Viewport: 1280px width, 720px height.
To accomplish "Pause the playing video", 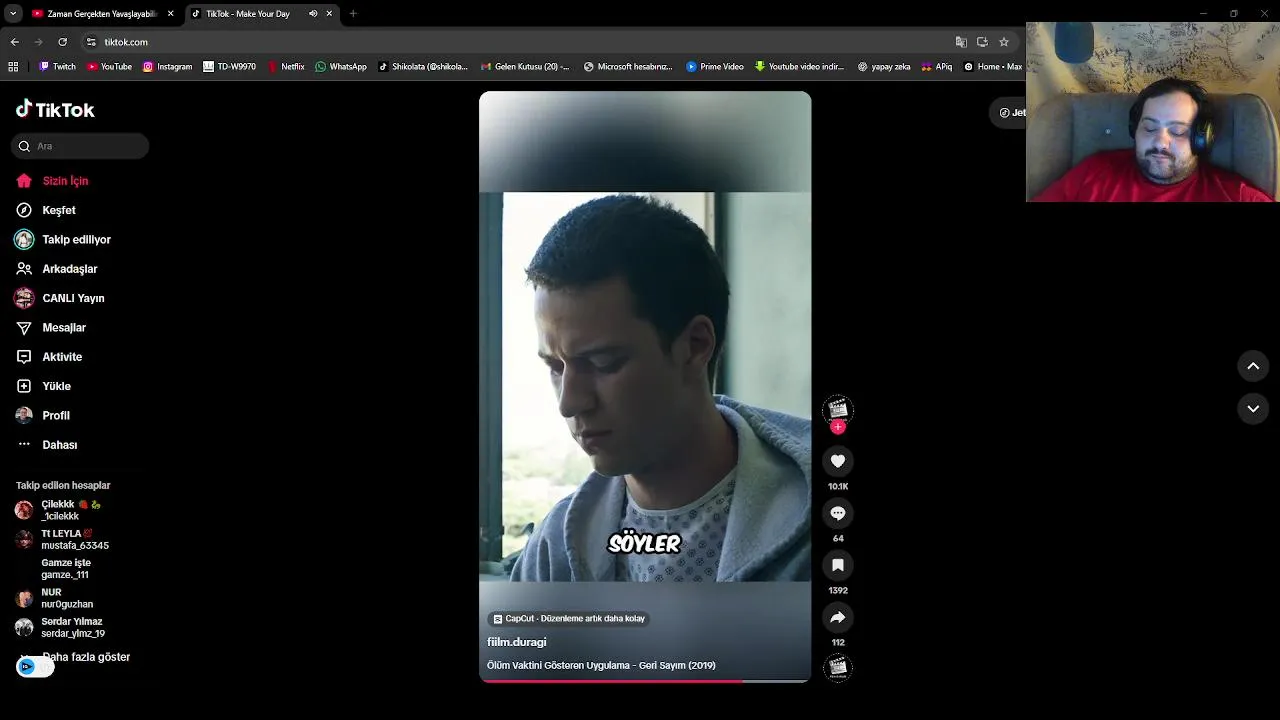I will [x=645, y=386].
